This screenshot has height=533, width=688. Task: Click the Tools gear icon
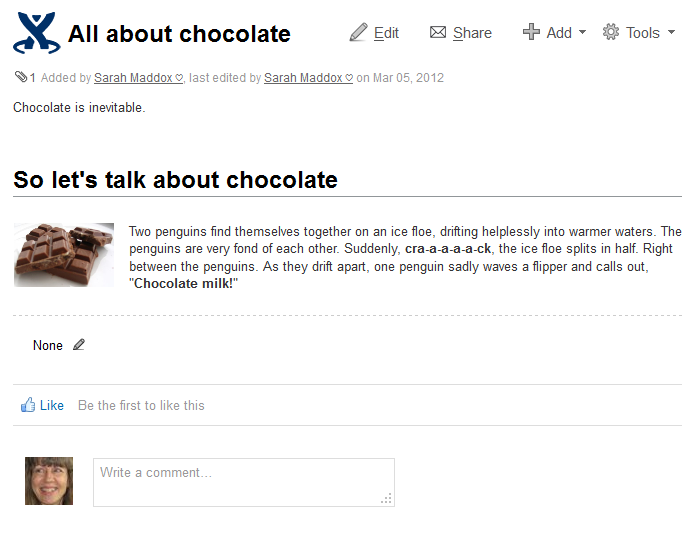click(610, 32)
